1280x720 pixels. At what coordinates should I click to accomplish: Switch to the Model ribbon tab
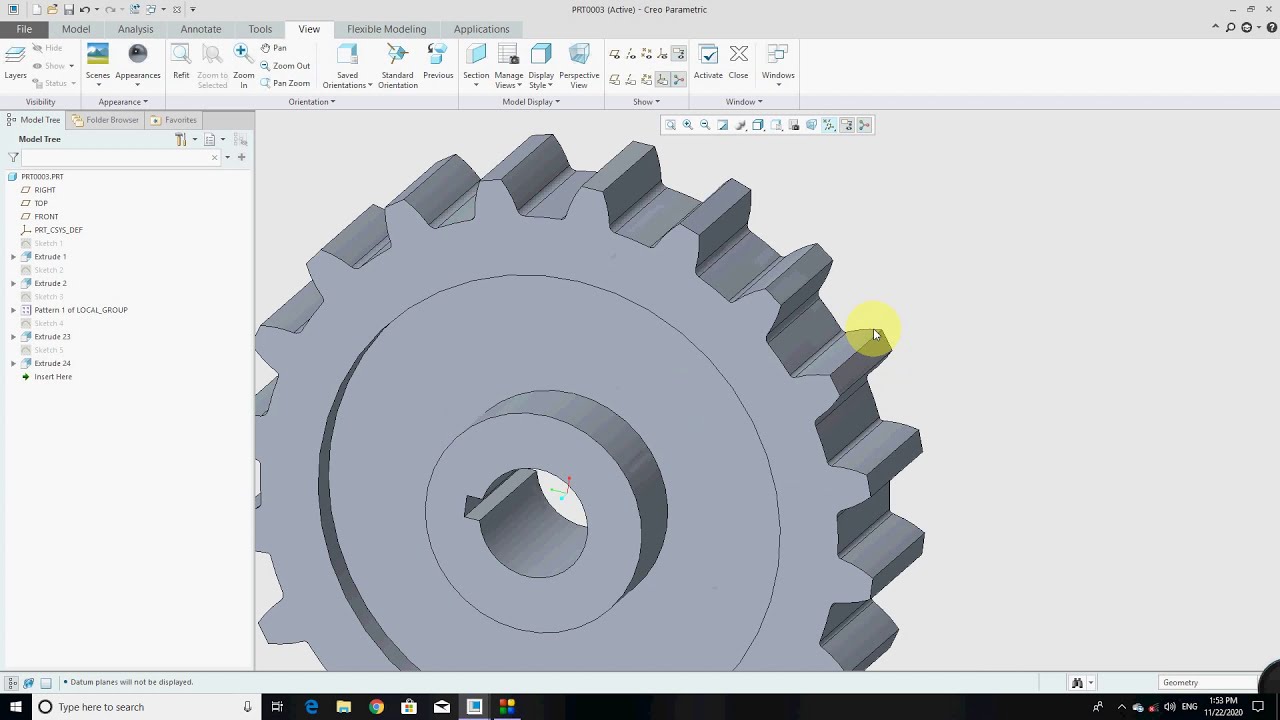(76, 29)
